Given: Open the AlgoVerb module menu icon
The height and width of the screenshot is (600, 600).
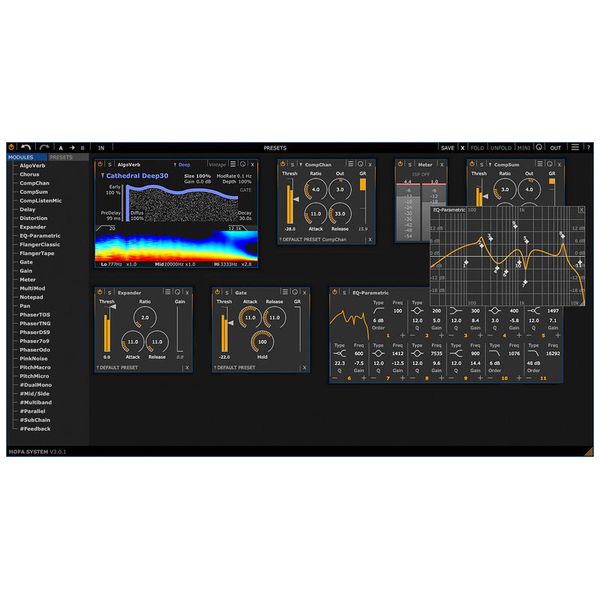Looking at the screenshot, I should [x=233, y=164].
